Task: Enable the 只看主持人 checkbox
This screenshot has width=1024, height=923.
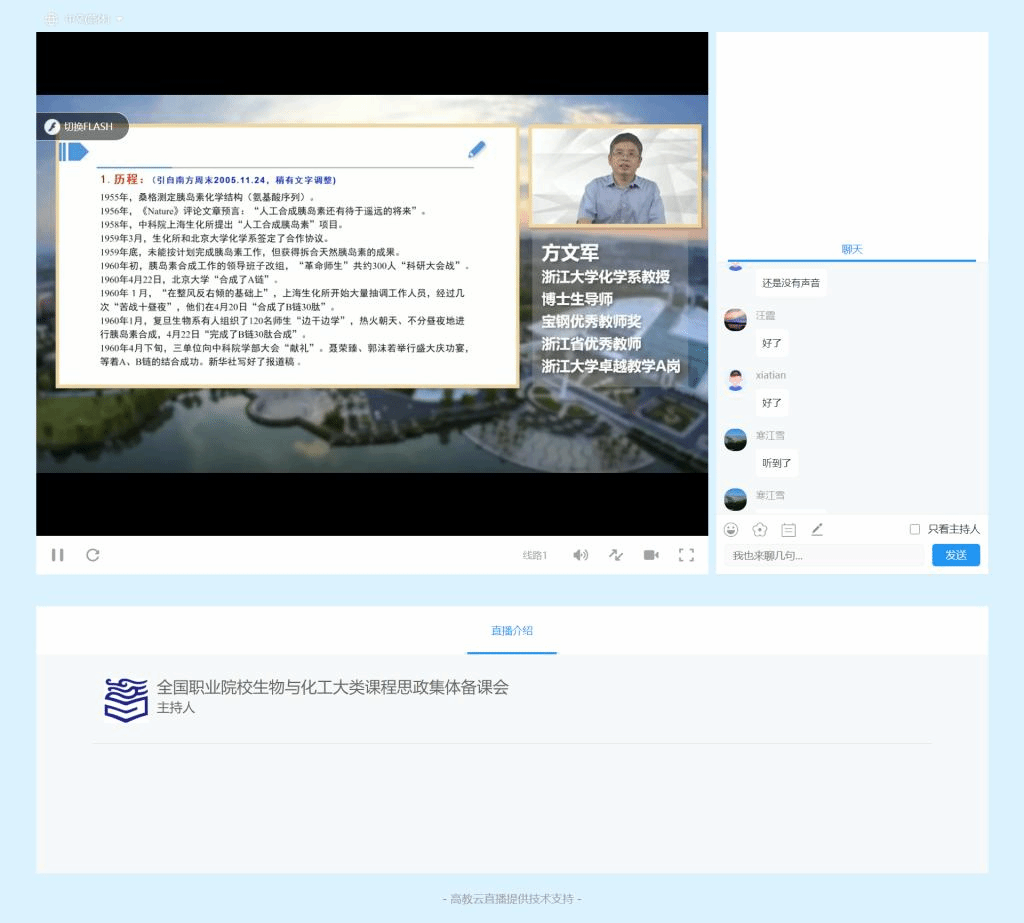Action: tap(914, 529)
